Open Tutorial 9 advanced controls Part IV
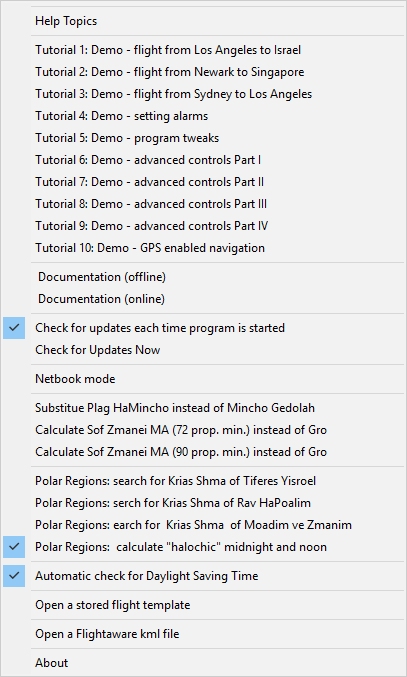407x677 pixels. coord(203,226)
